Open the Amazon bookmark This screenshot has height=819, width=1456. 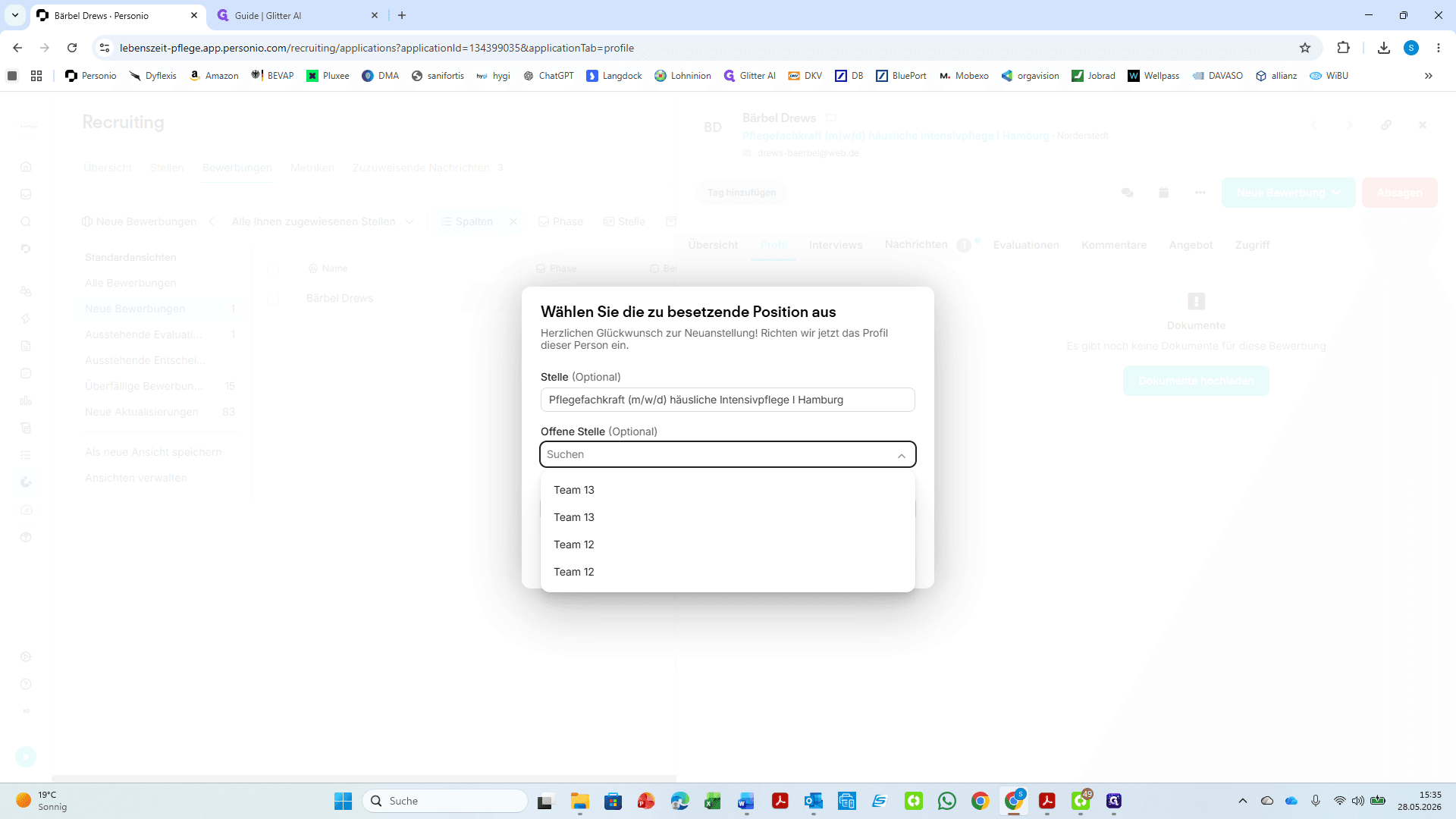coord(214,76)
